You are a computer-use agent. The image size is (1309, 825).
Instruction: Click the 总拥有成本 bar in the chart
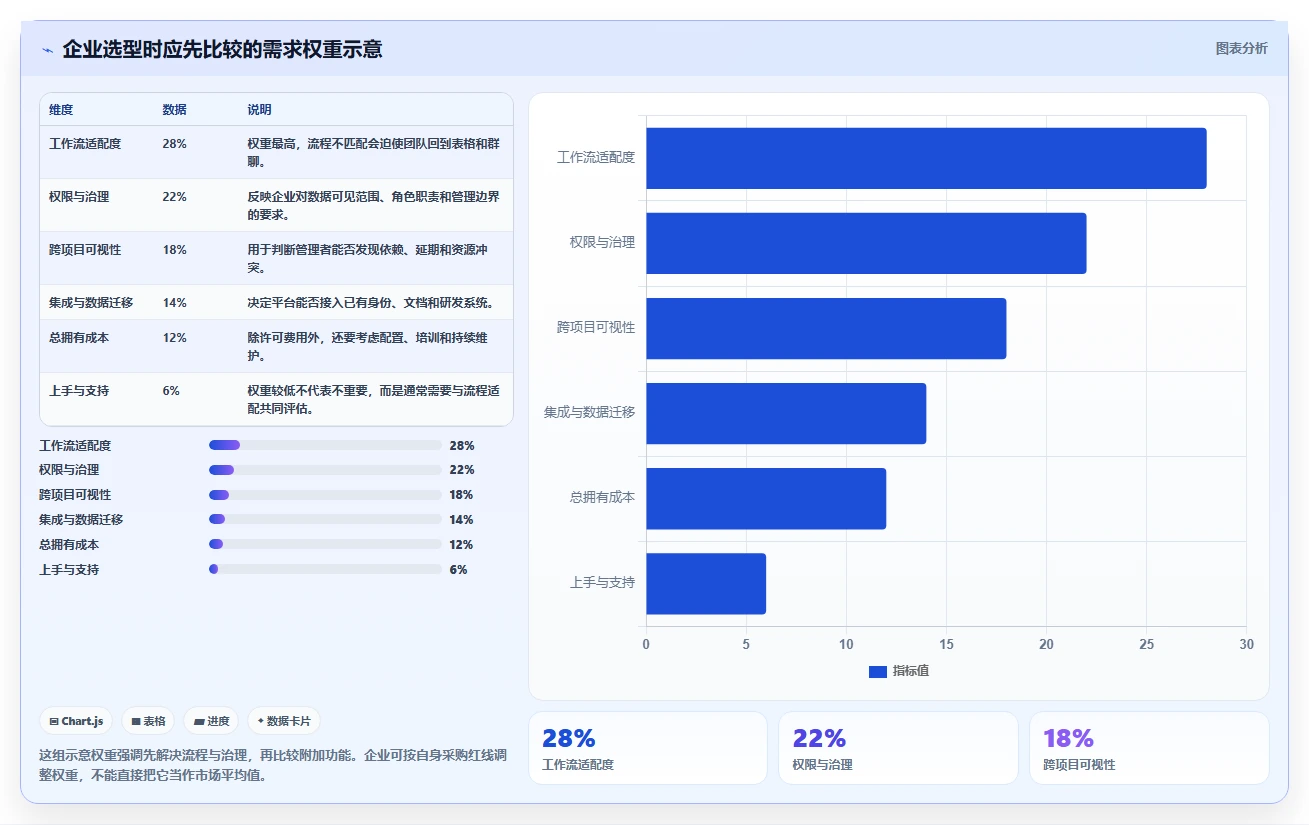tap(766, 498)
